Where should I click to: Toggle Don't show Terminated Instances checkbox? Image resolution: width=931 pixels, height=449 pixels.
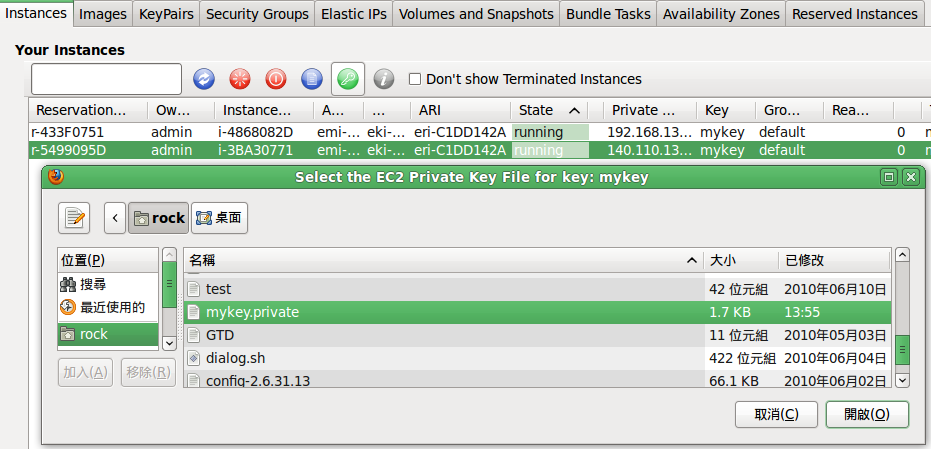415,79
